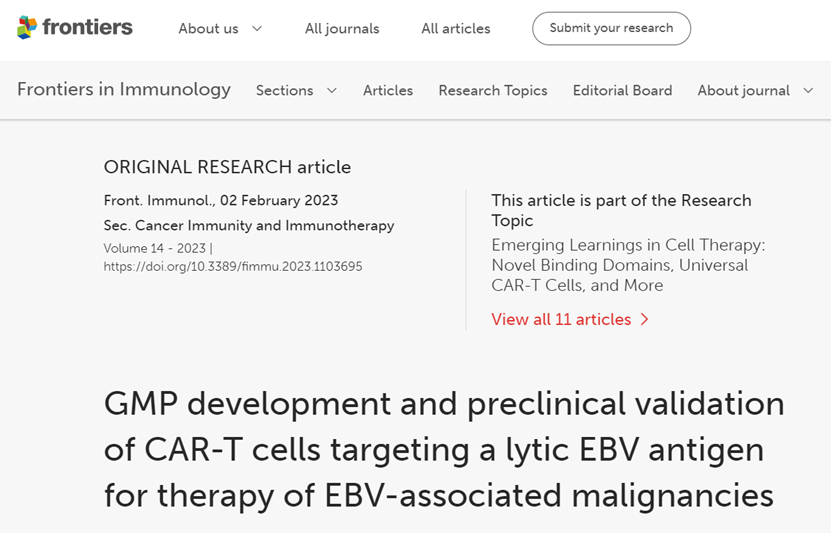
Task: Open All journals menu item
Action: coord(342,29)
